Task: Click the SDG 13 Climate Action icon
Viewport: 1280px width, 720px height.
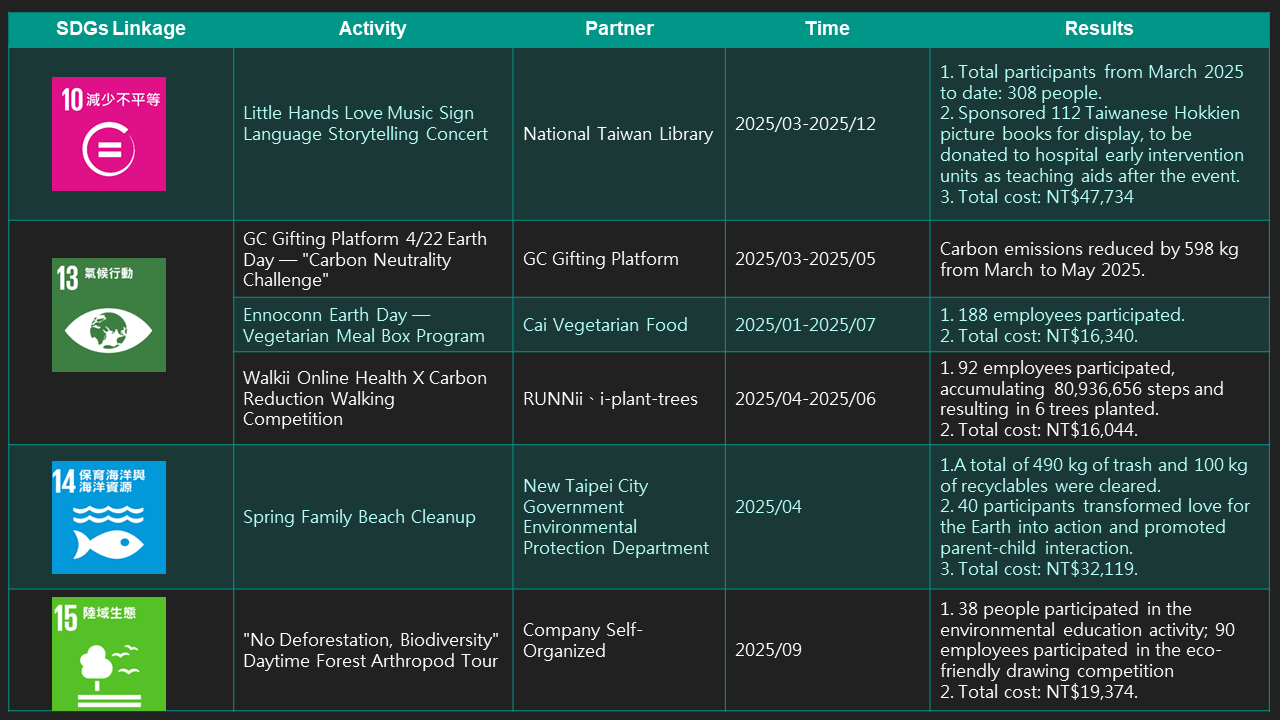Action: (109, 315)
